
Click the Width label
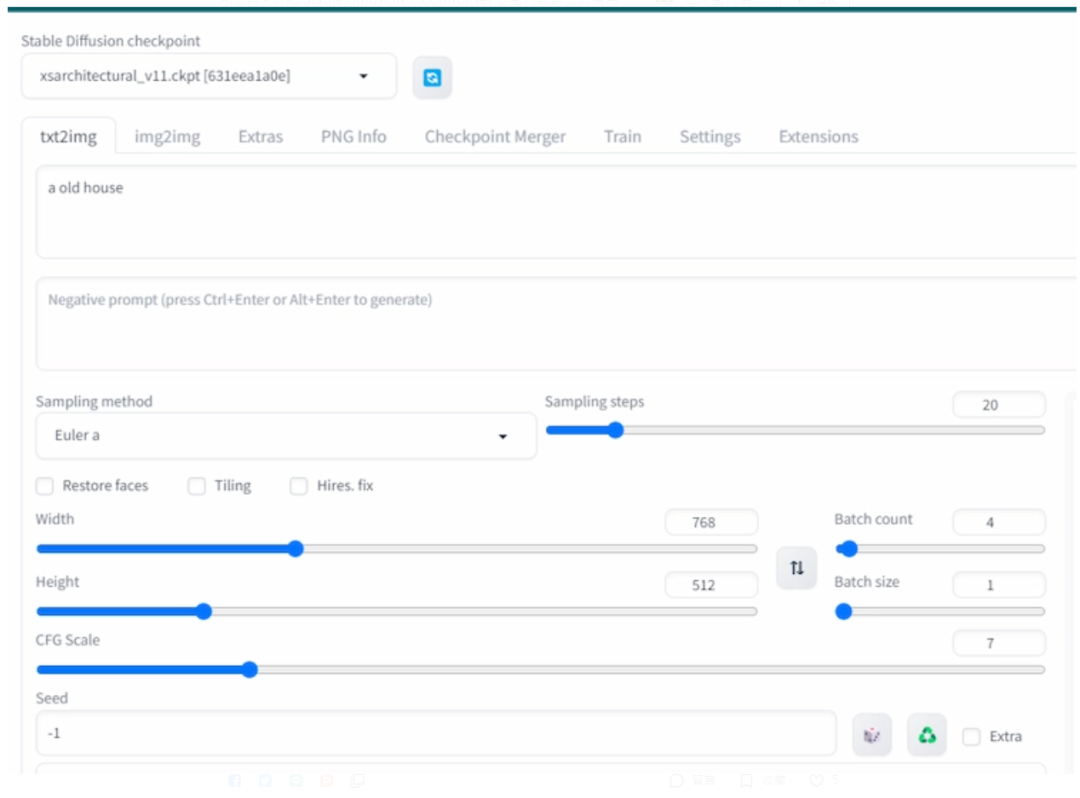54,519
